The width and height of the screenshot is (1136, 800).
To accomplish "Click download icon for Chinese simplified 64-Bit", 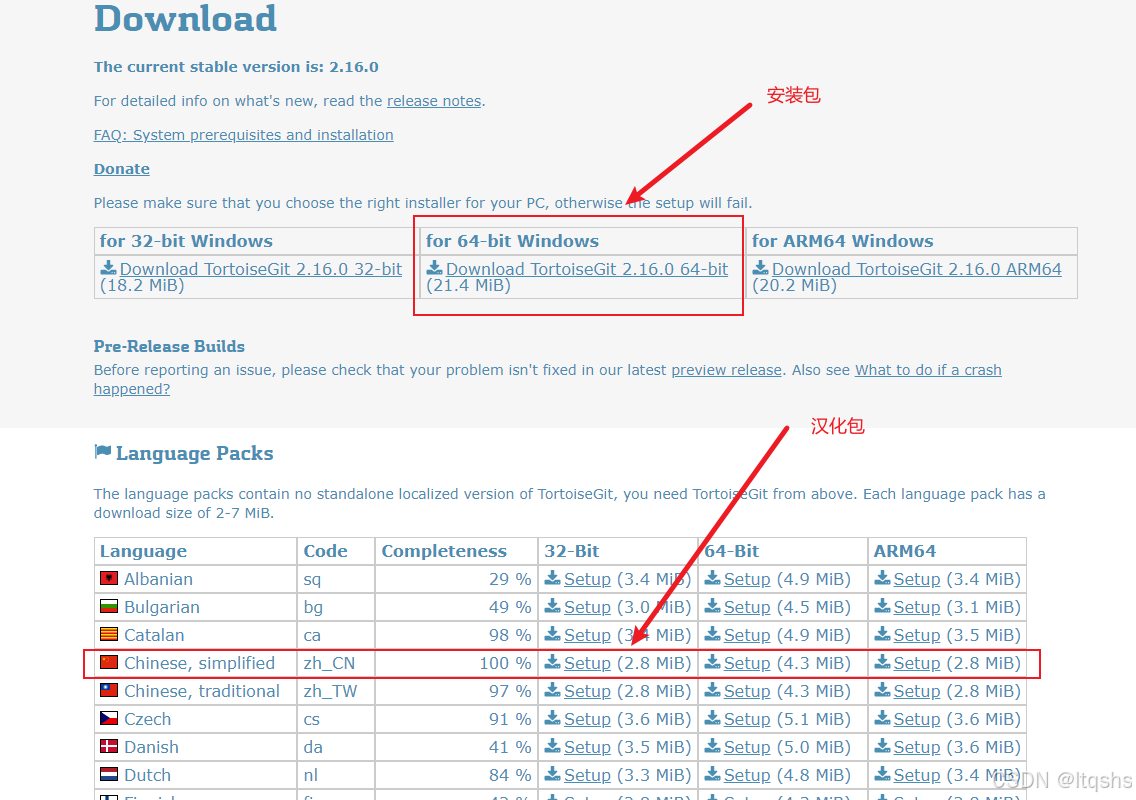I will coord(713,662).
